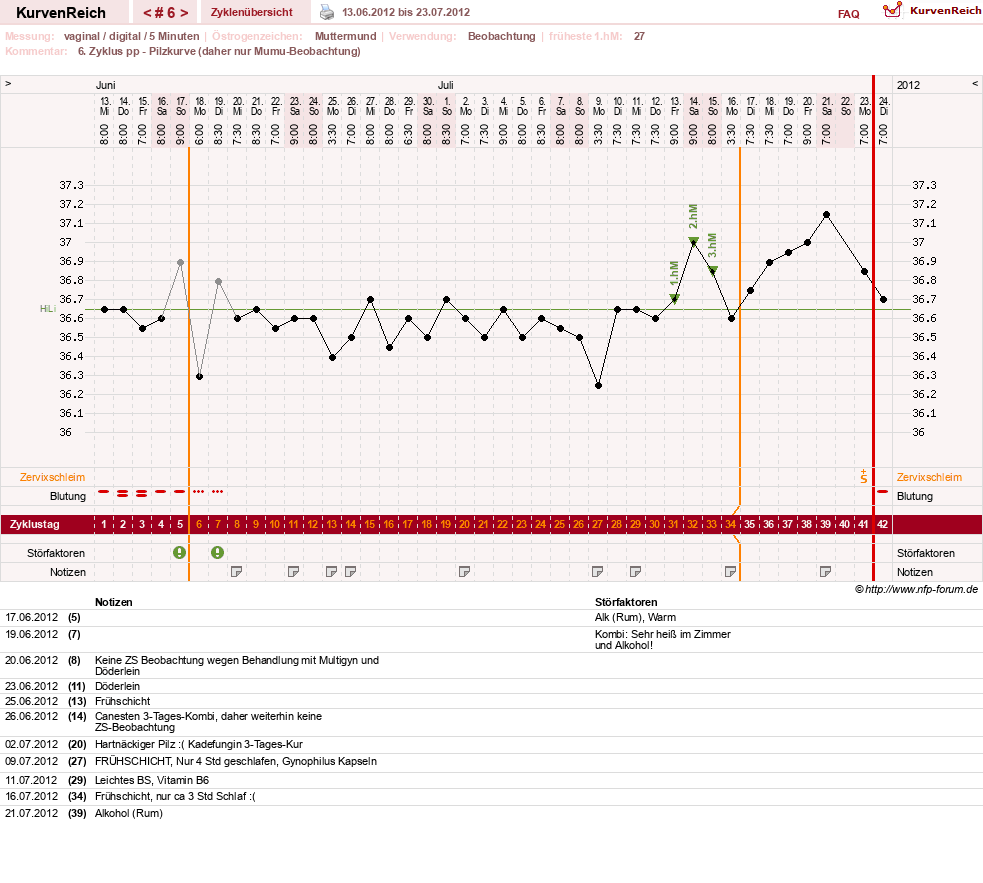Open the Zyklenübersicht tab
This screenshot has width=983, height=883.
click(251, 13)
